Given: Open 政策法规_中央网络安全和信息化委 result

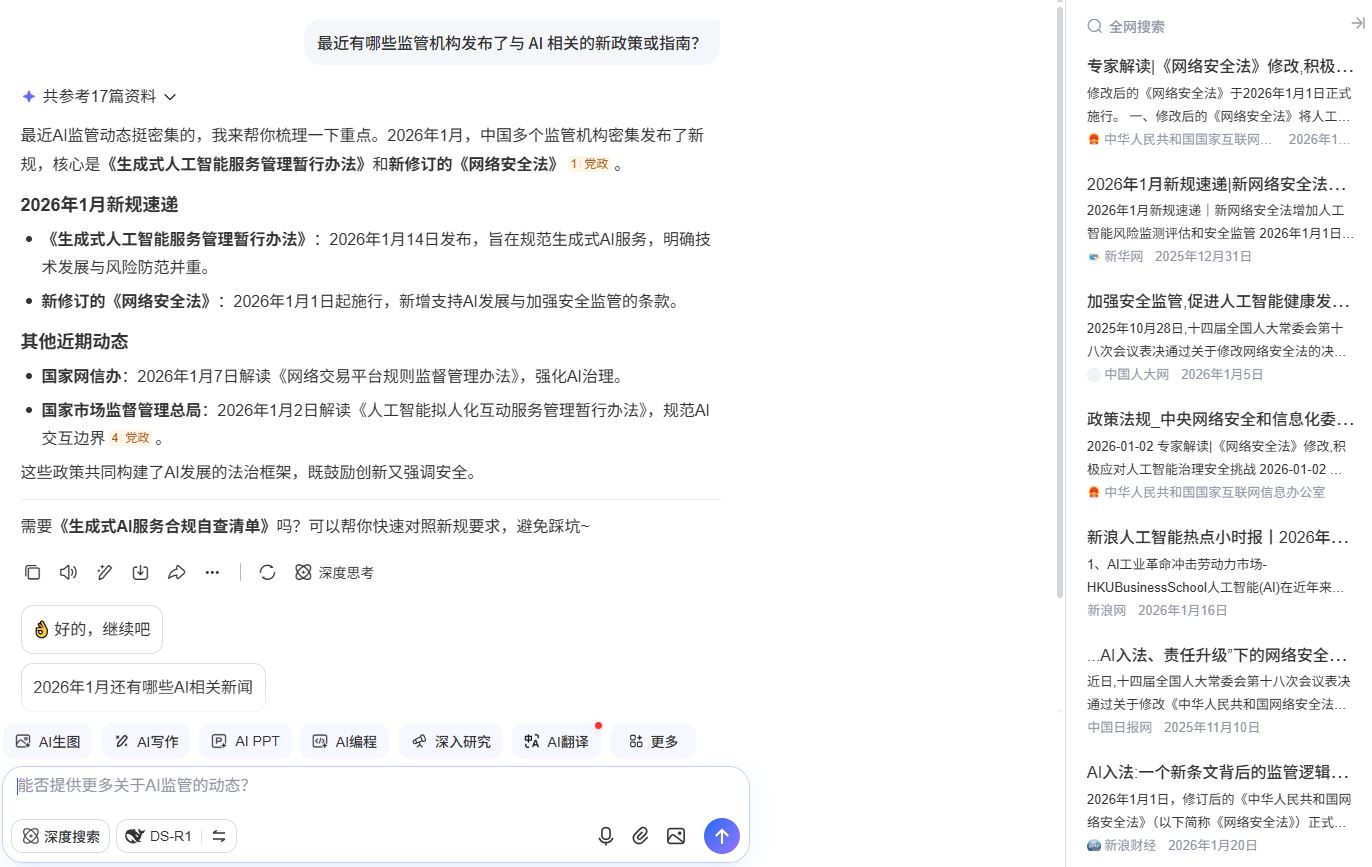Looking at the screenshot, I should (x=1221, y=418).
